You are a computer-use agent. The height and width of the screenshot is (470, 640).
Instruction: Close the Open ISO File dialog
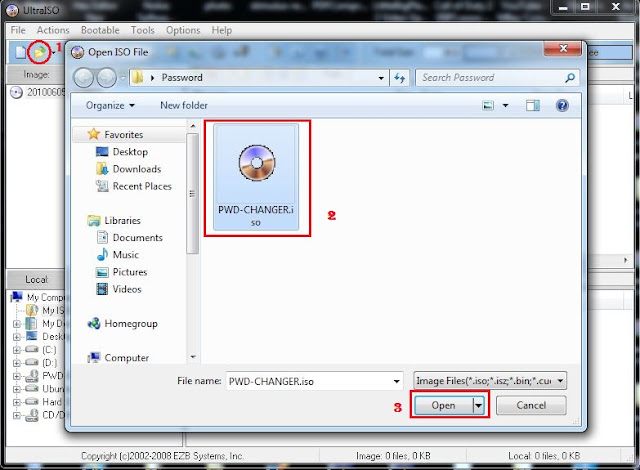point(563,48)
